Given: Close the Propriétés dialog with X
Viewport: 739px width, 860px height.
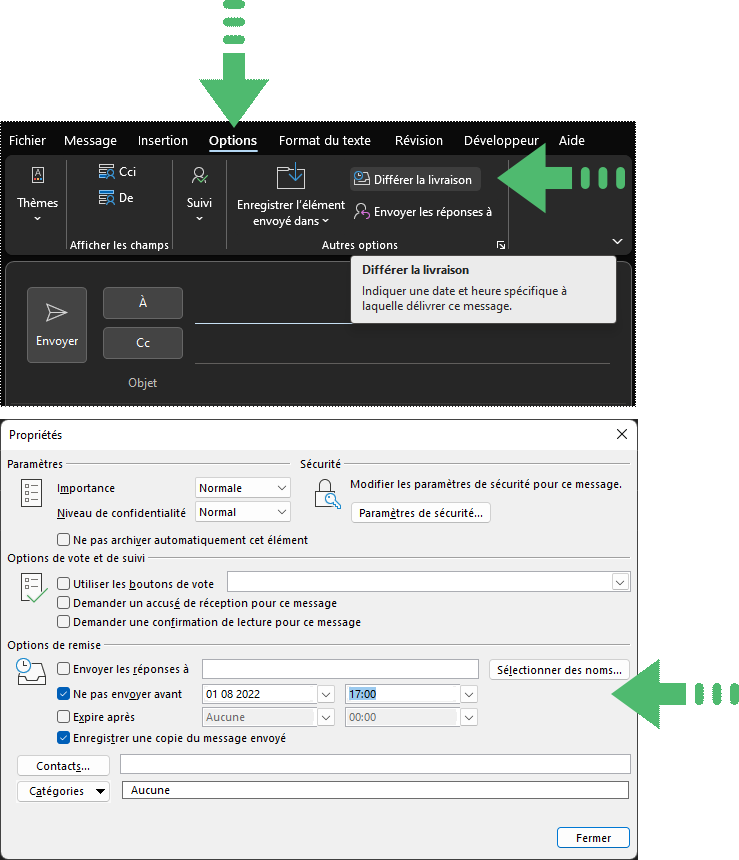Looking at the screenshot, I should tap(622, 434).
